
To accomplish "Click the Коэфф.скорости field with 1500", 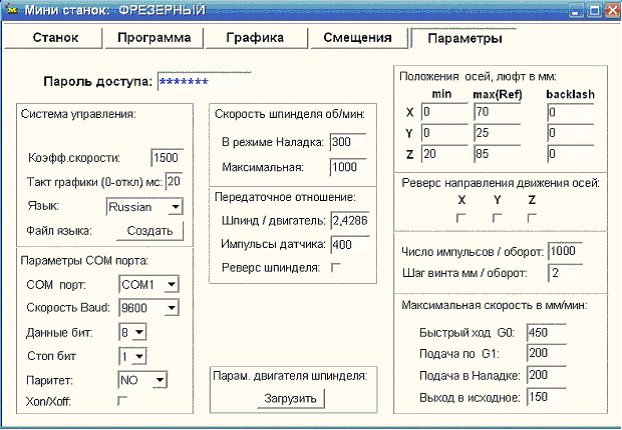I will pos(167,158).
